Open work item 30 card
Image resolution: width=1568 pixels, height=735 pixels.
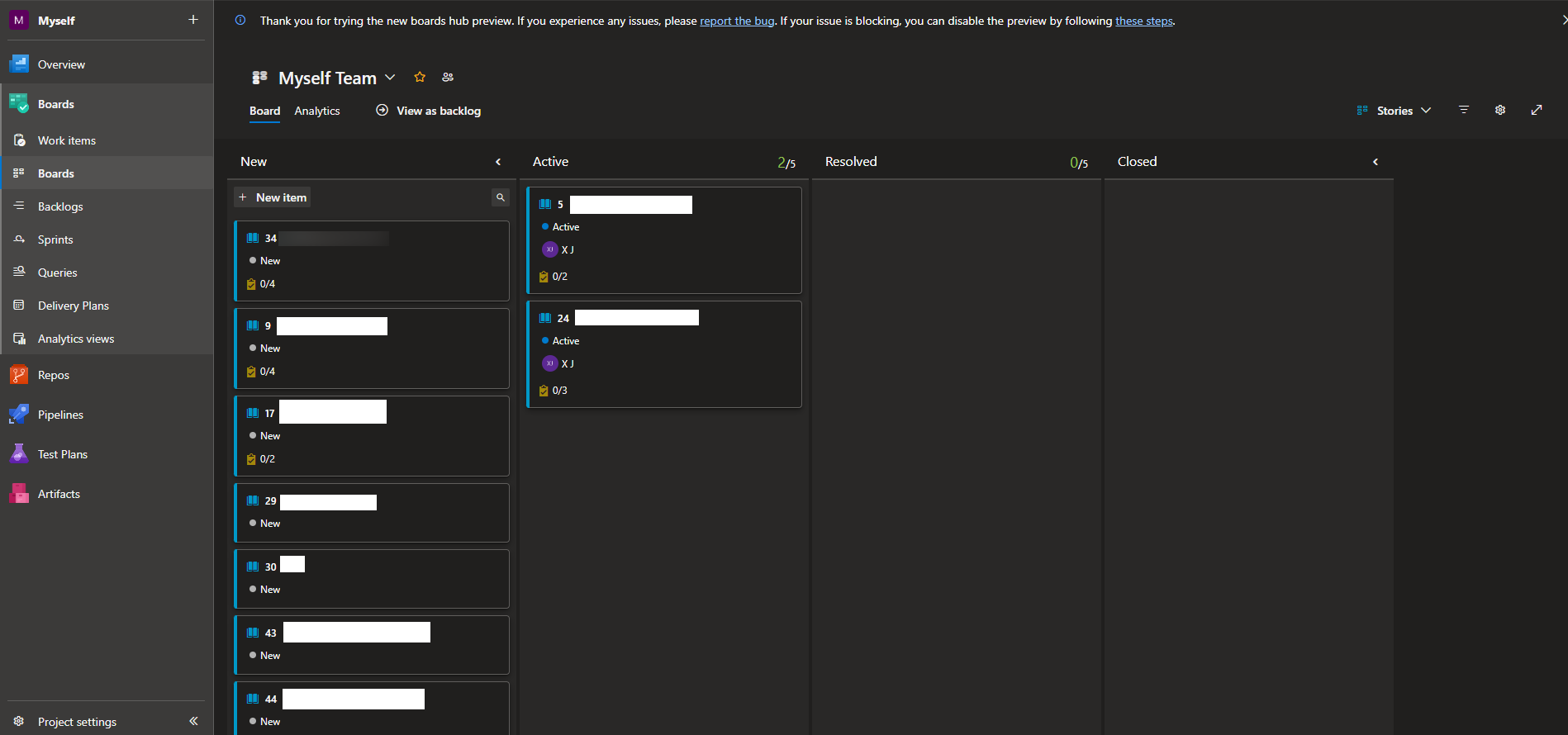pyautogui.click(x=372, y=579)
